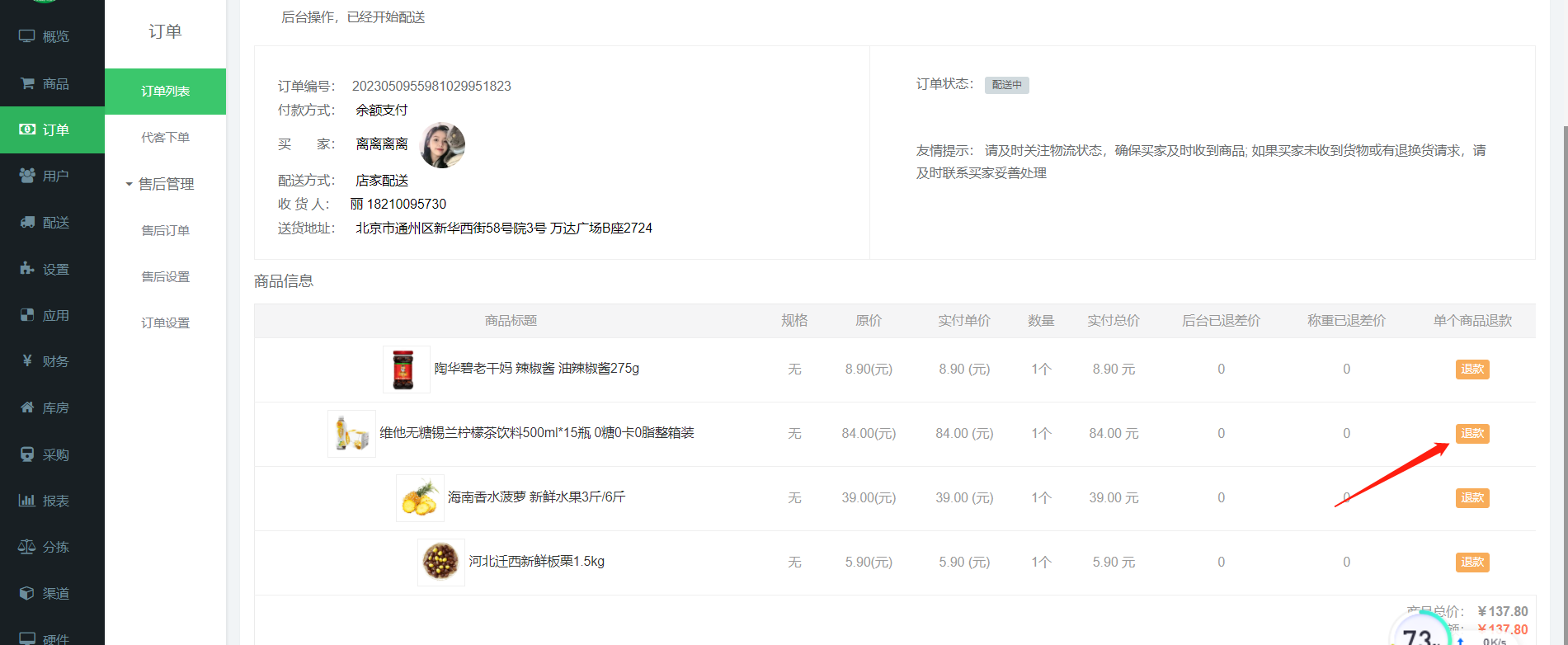This screenshot has height=645, width=1568.
Task: Click the 商品 shopping cart icon
Action: click(26, 83)
